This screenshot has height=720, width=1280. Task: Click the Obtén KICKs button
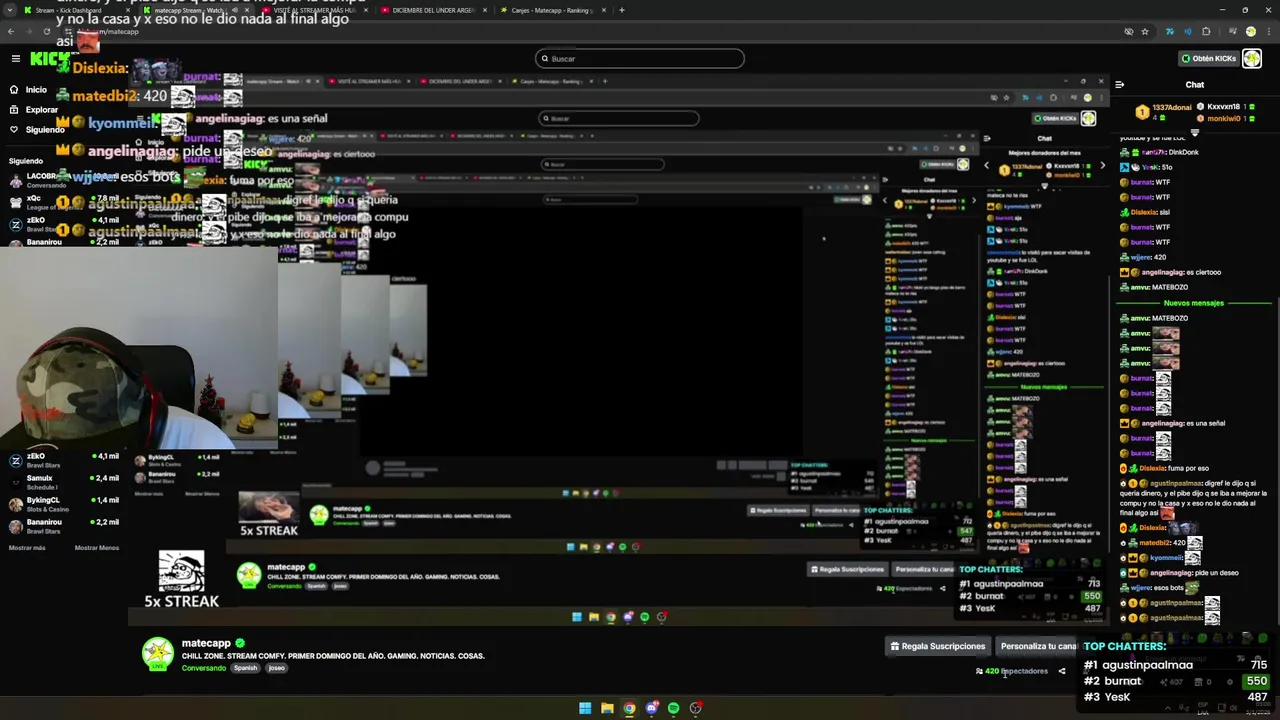pos(1208,58)
